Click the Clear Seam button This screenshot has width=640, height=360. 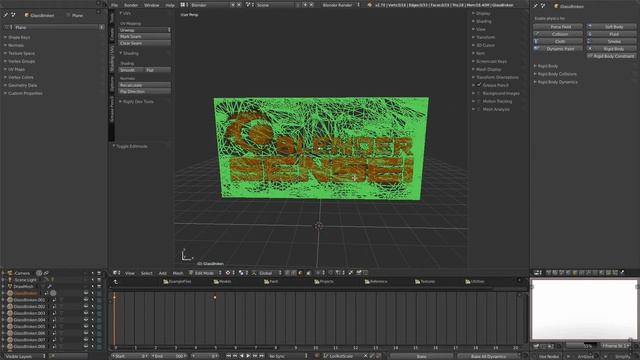[x=144, y=43]
